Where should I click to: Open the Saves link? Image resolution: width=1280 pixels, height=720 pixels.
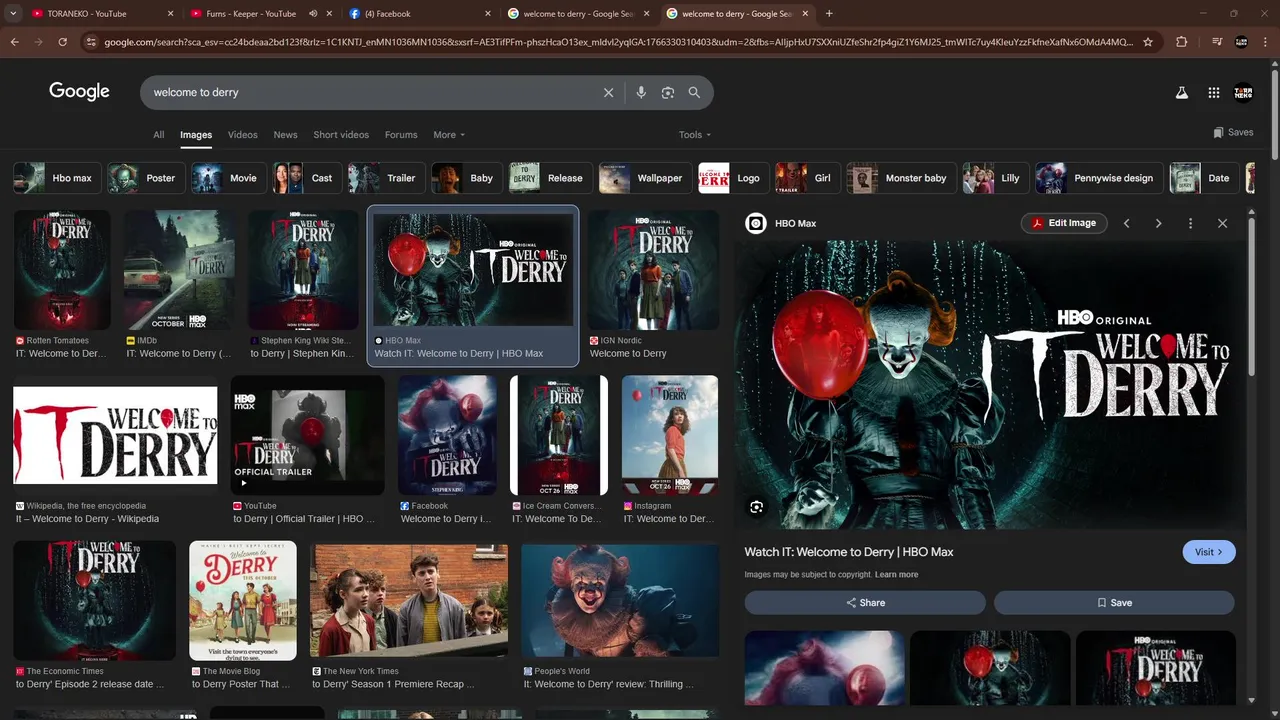1233,132
